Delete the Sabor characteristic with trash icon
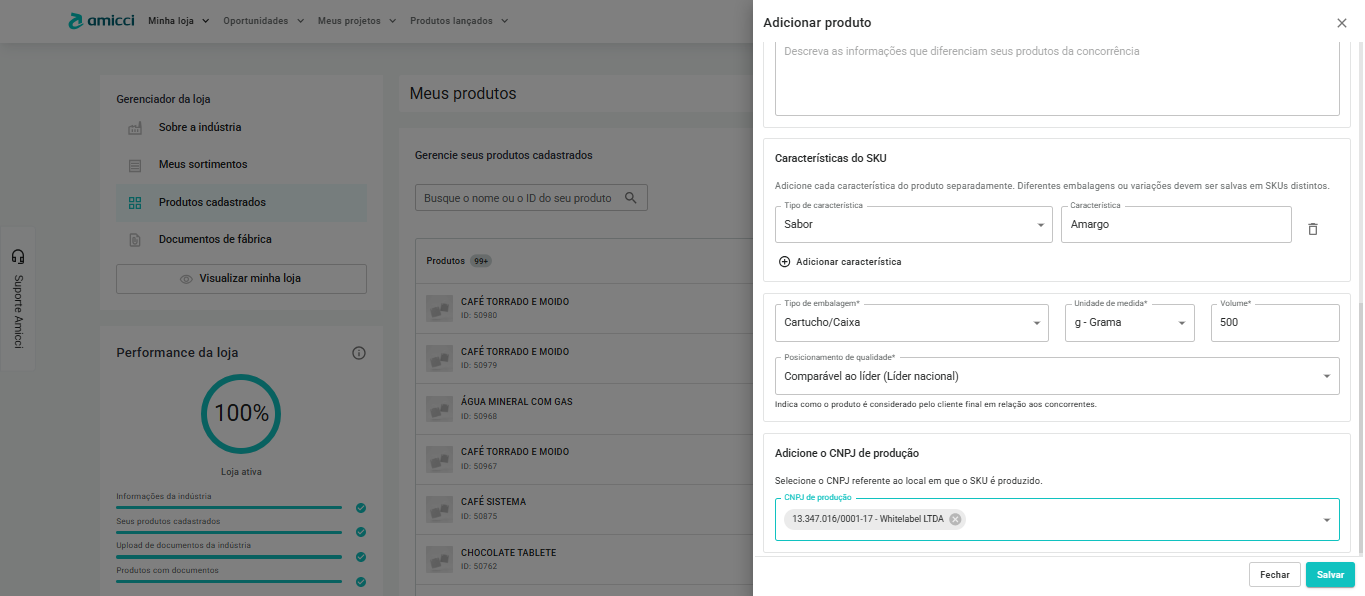 point(1313,229)
